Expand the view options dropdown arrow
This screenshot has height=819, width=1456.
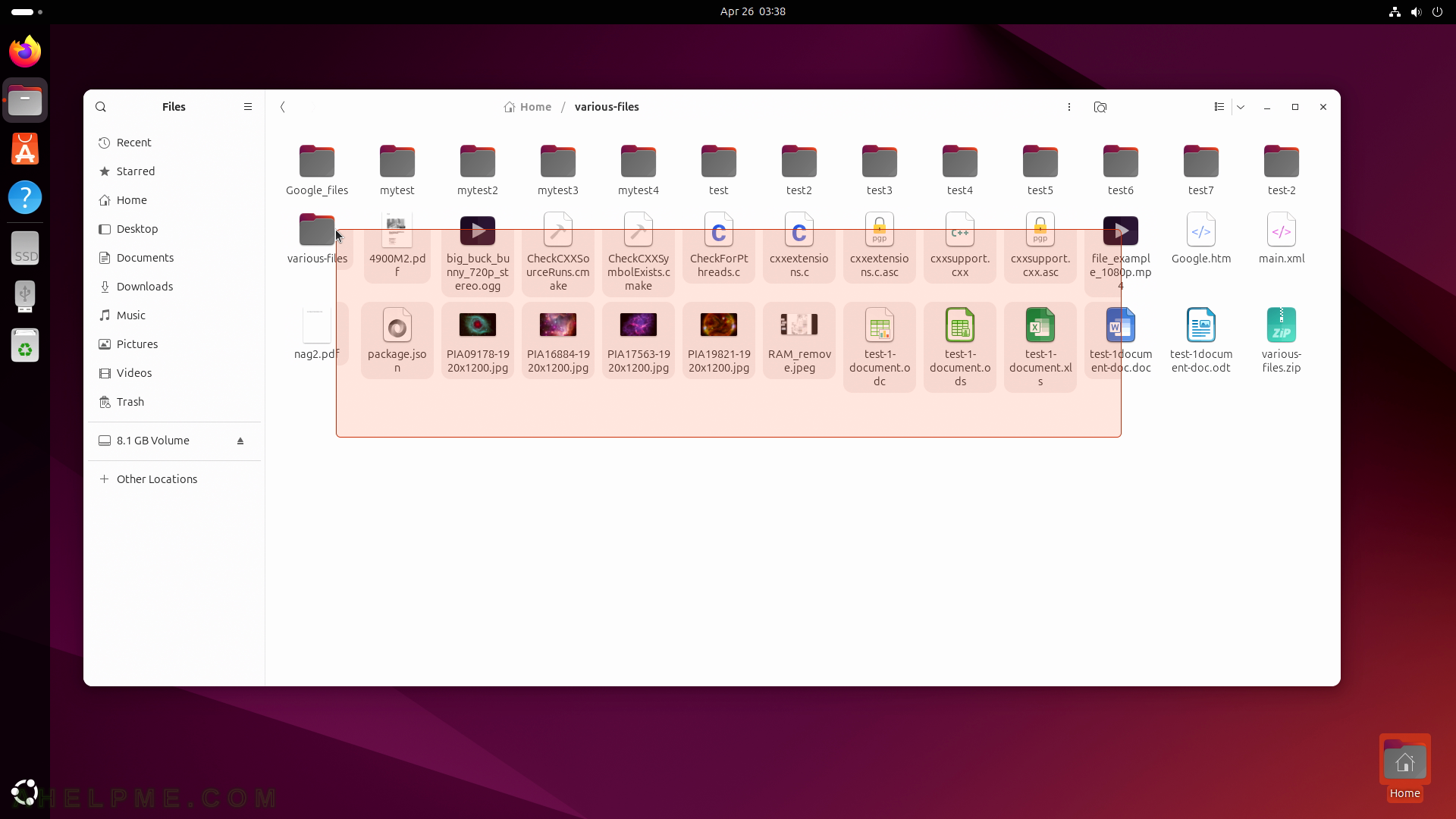click(1241, 107)
